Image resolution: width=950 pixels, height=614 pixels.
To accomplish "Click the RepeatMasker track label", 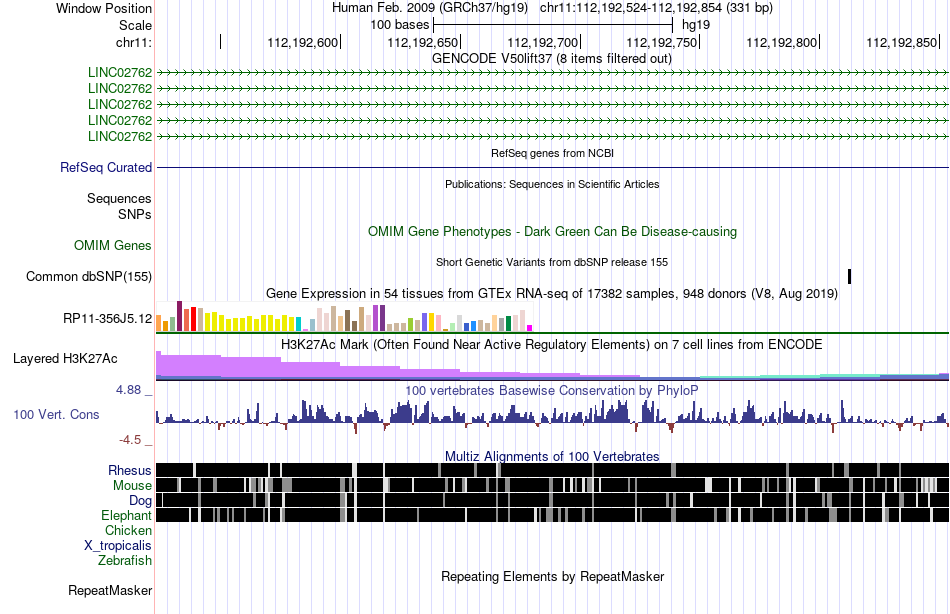I will pyautogui.click(x=110, y=590).
